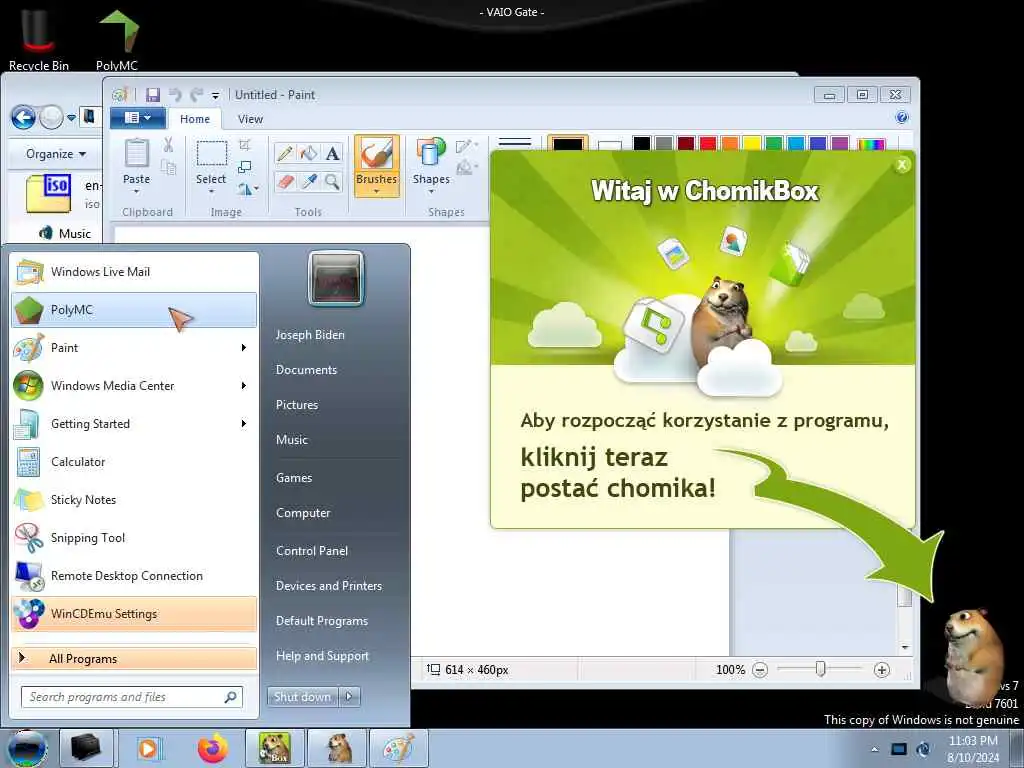Open PolyMC desktop shortcut
Image resolution: width=1024 pixels, height=768 pixels.
pyautogui.click(x=118, y=38)
